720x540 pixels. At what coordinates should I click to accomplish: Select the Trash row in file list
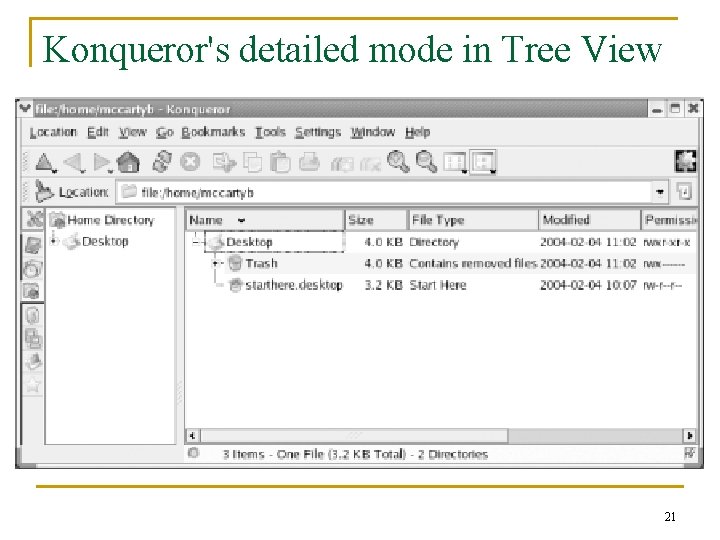coord(441,264)
